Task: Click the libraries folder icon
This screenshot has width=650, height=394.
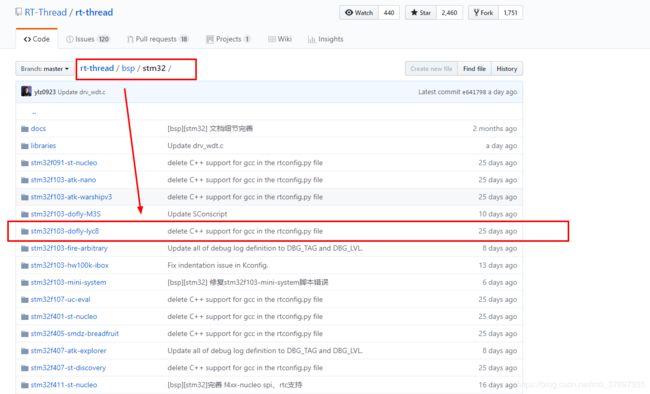Action: click(x=25, y=146)
